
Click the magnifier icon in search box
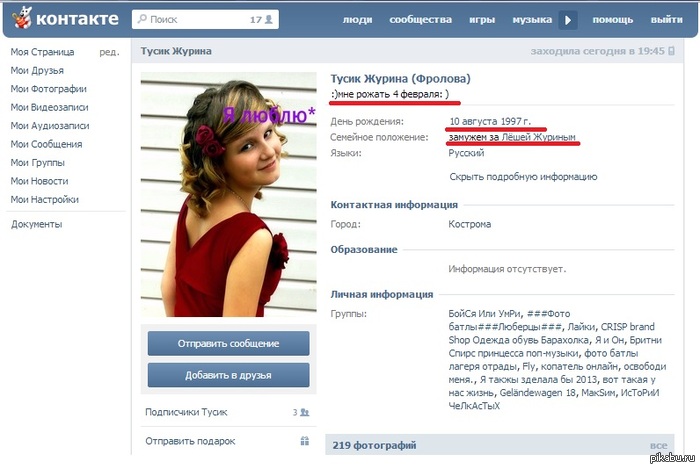point(142,19)
